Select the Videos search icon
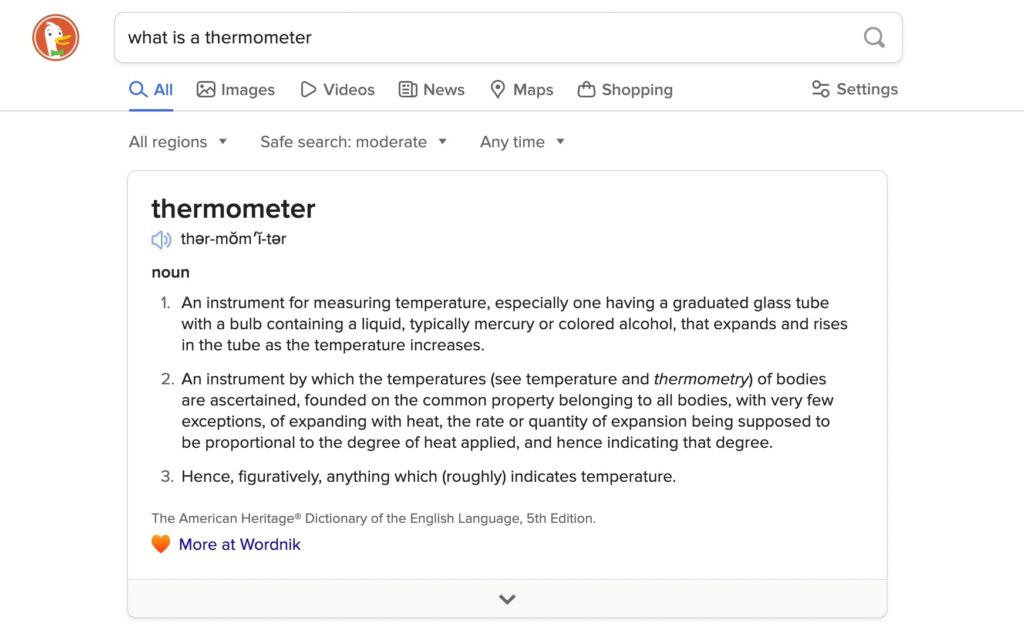 pyautogui.click(x=308, y=89)
